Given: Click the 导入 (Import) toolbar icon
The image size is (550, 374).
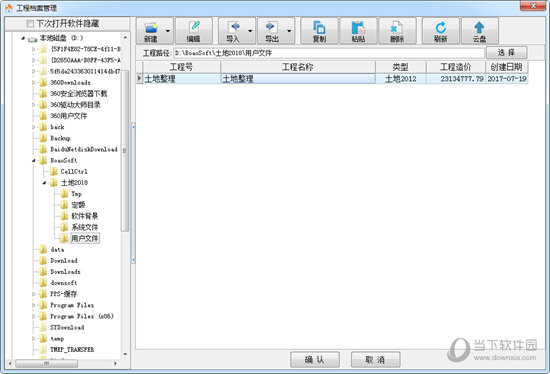Looking at the screenshot, I should [233, 31].
